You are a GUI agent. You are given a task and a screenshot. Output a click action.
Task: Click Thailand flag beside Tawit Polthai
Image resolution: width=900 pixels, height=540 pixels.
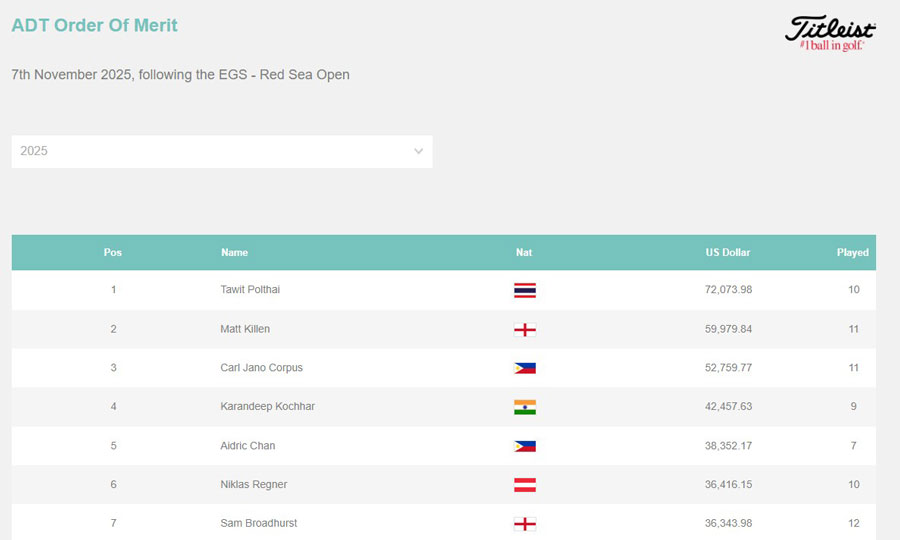(x=524, y=290)
